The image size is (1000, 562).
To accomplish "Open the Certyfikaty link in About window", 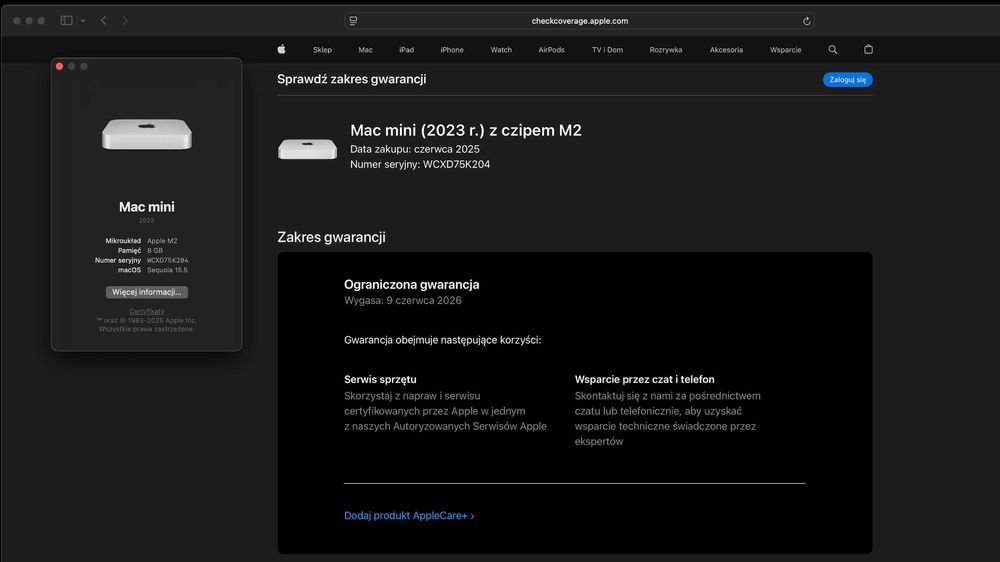I will pos(147,311).
